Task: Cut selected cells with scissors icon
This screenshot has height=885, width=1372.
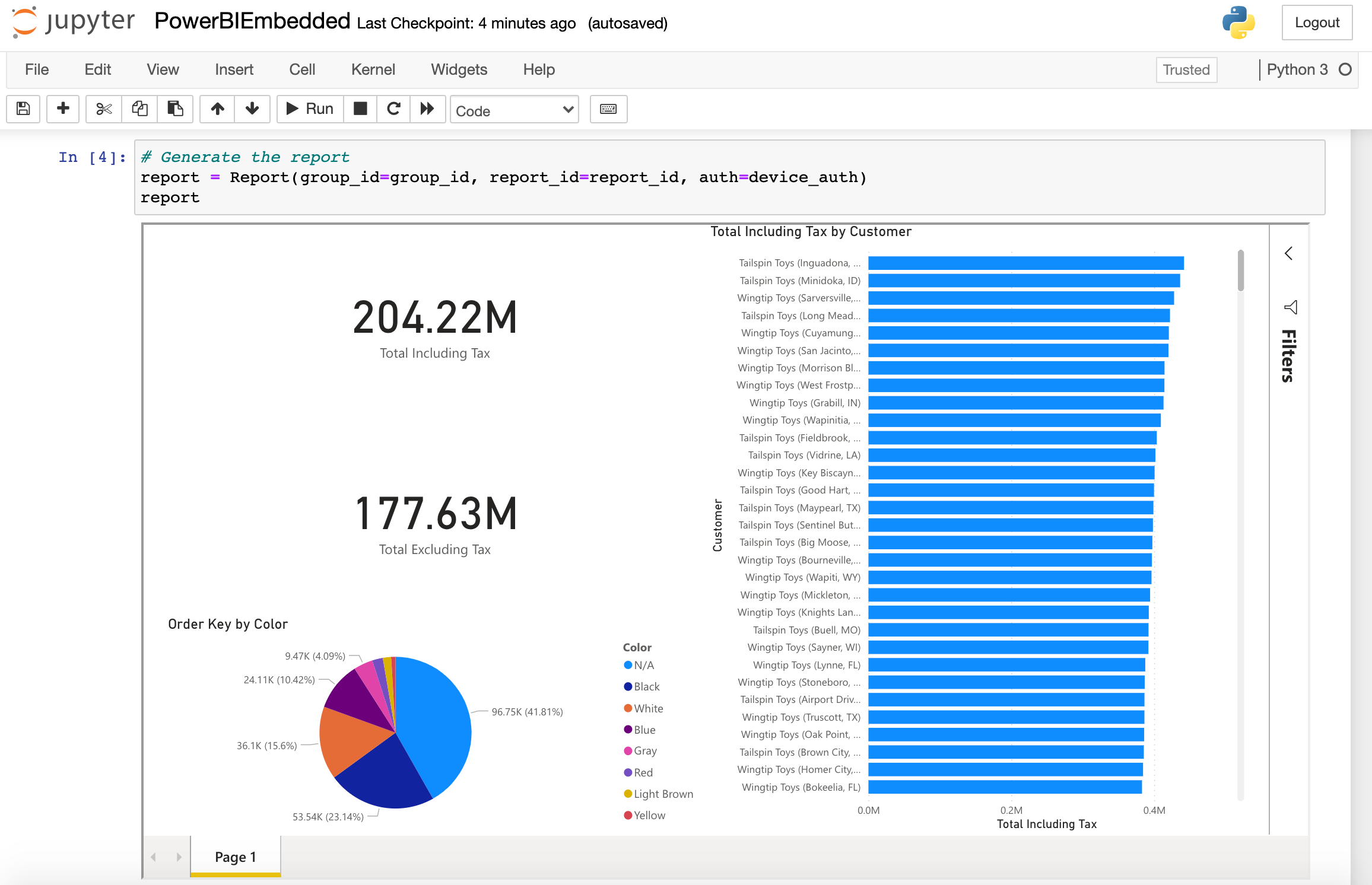Action: (x=104, y=109)
